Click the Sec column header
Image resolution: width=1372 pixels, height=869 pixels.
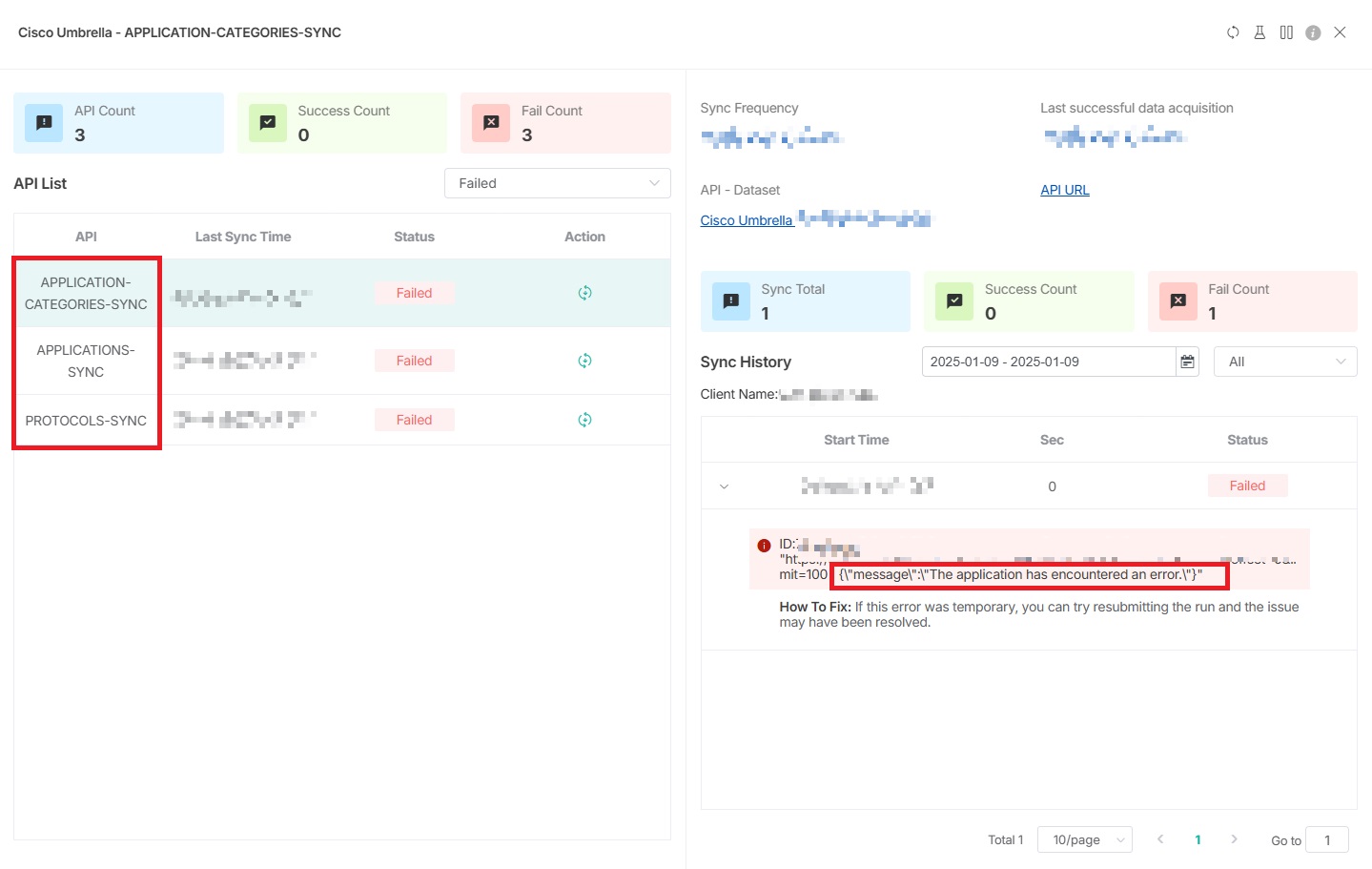[1052, 440]
